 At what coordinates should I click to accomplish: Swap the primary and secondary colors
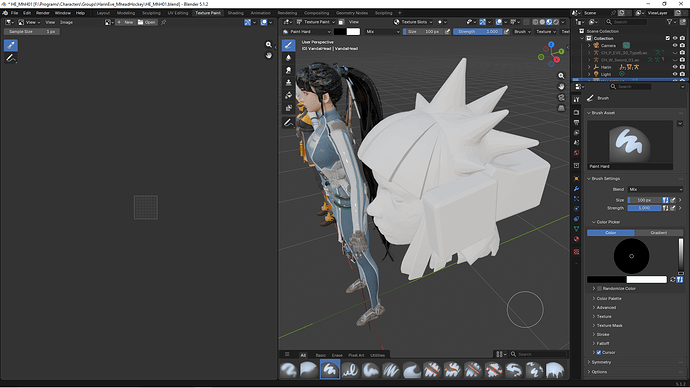pos(672,279)
